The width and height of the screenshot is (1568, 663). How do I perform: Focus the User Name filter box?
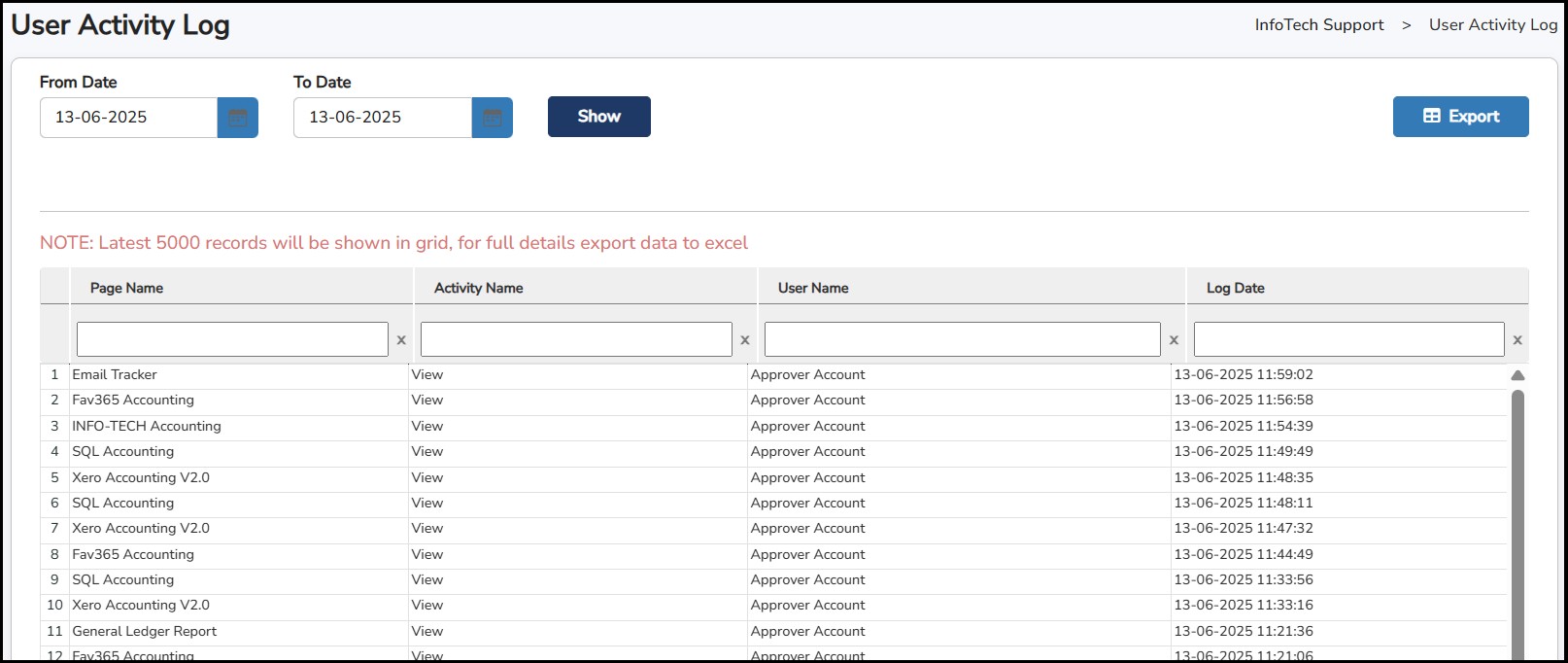[x=962, y=339]
